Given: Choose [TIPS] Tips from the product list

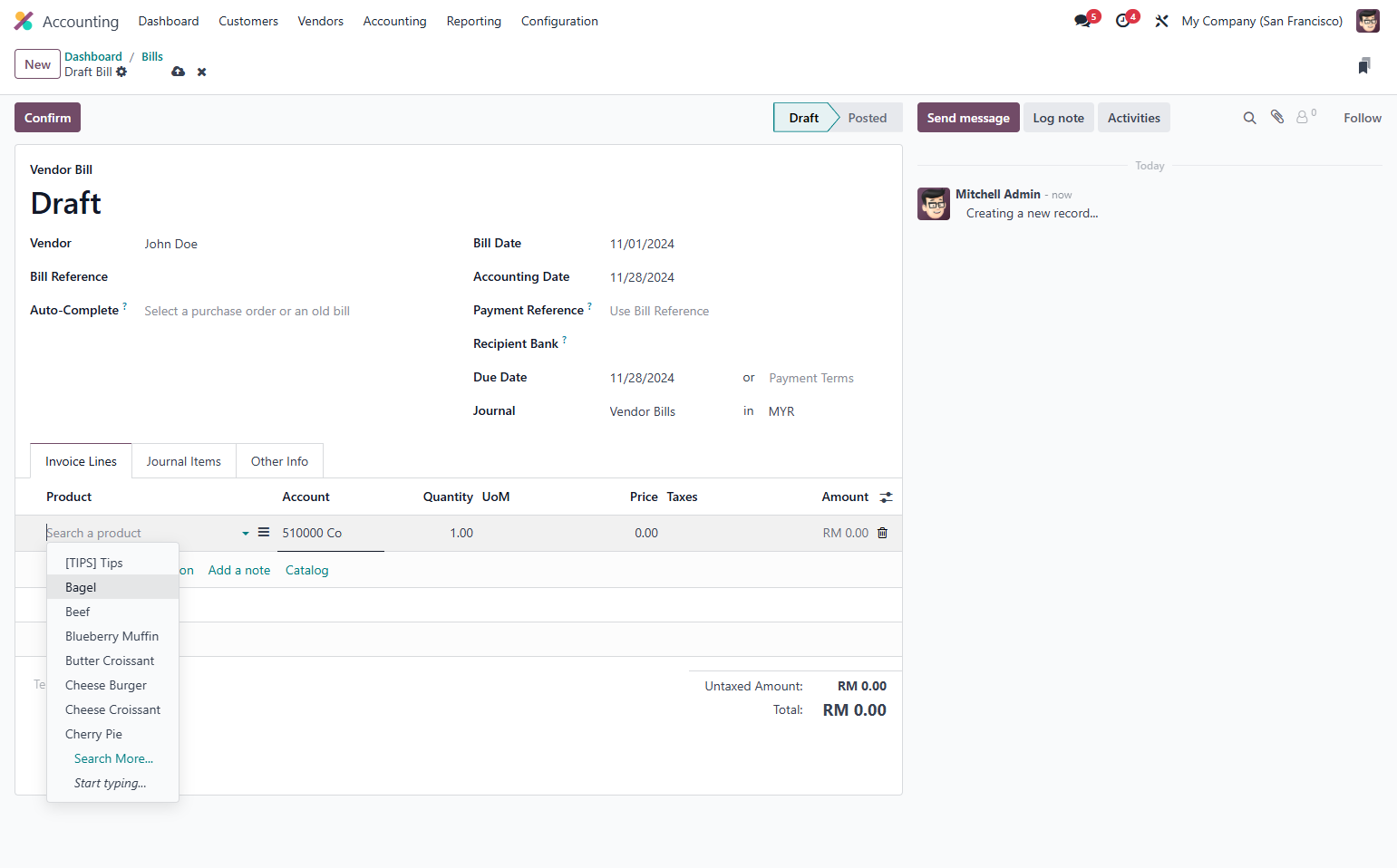Looking at the screenshot, I should tap(112, 563).
